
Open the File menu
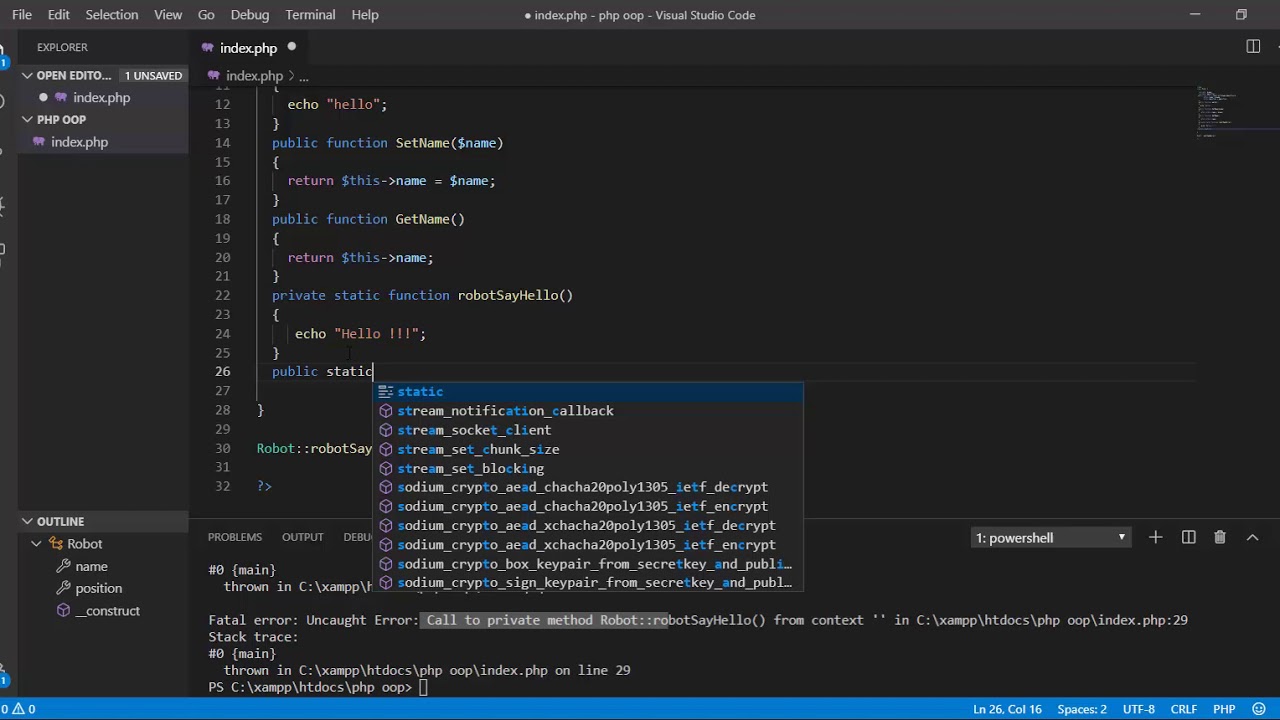(22, 15)
